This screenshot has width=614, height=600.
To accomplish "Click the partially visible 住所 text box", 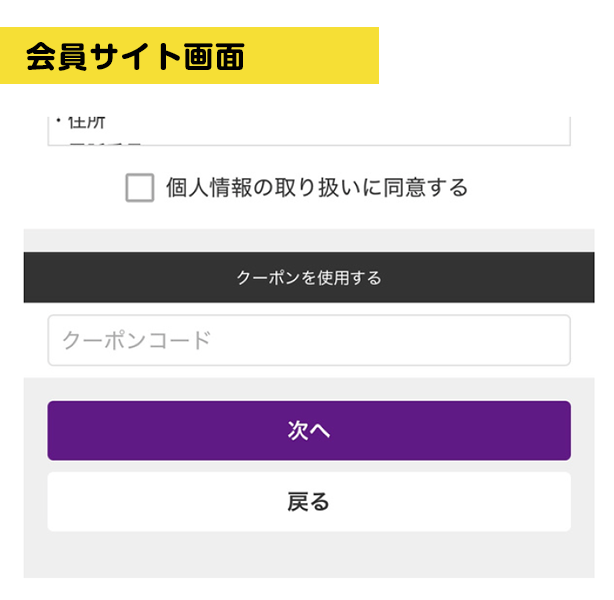I will [308, 131].
